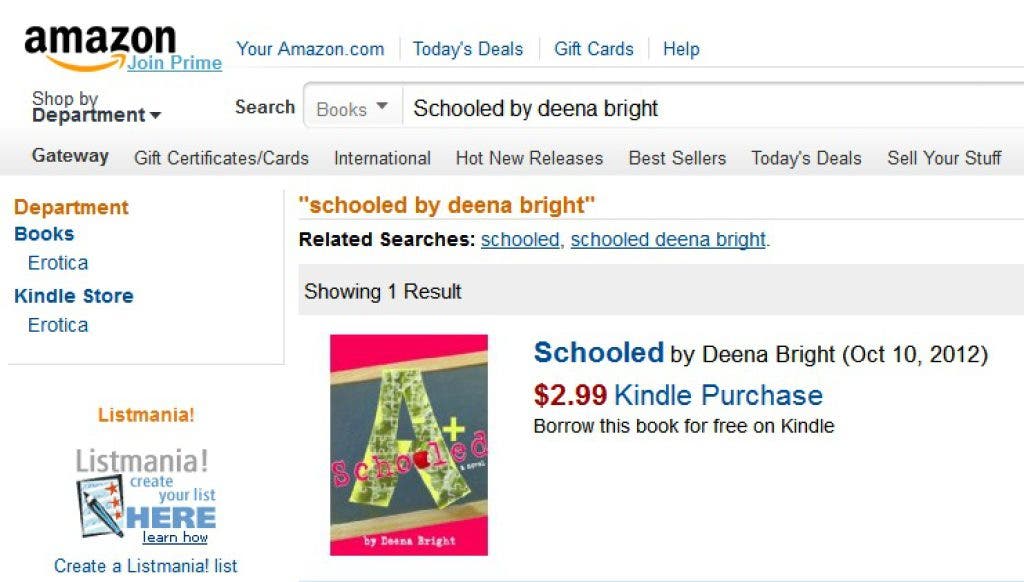Viewport: 1024px width, 582px height.
Task: Open Hot New Releases tab
Action: (529, 158)
